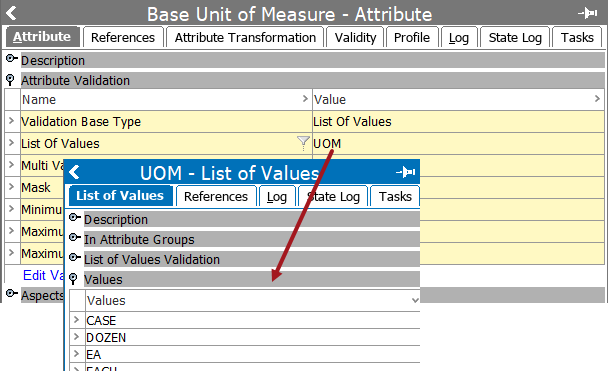Screen dimensions: 608x371
Task: Open the Profile tab
Action: coord(412,38)
